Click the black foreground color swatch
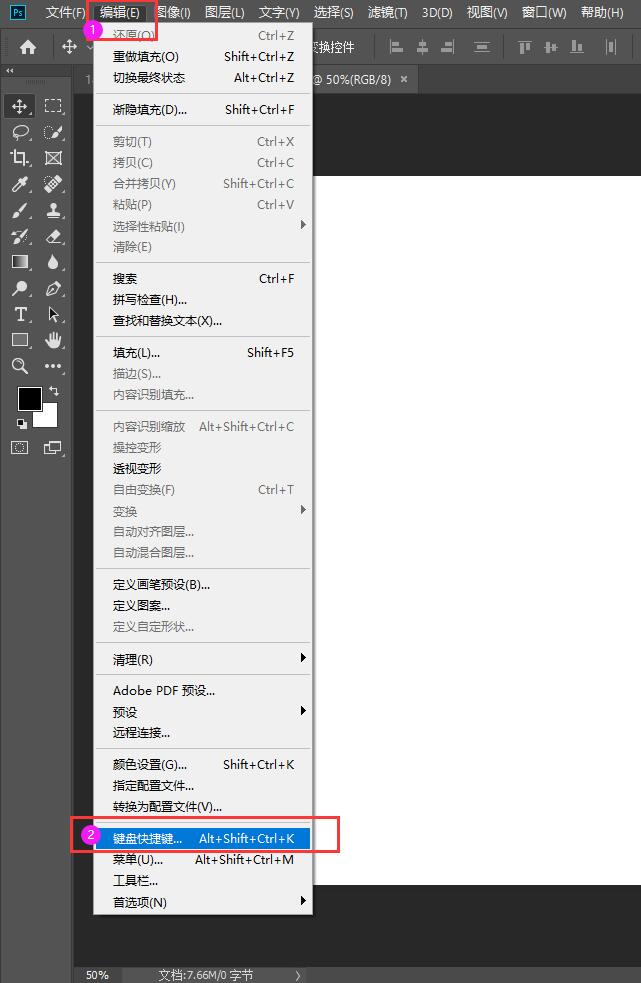The image size is (641, 983). (29, 398)
